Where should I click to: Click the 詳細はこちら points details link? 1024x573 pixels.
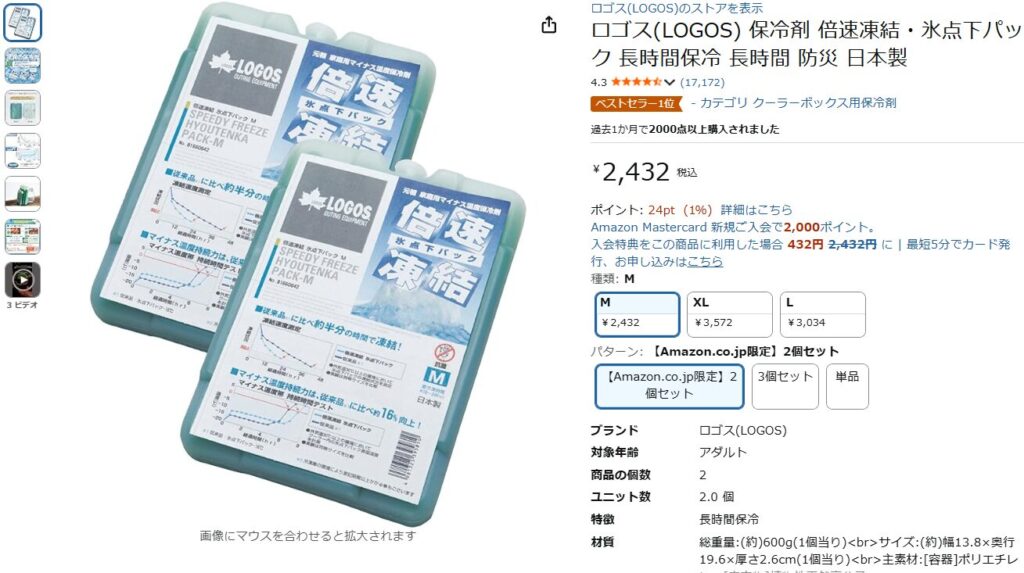756,210
